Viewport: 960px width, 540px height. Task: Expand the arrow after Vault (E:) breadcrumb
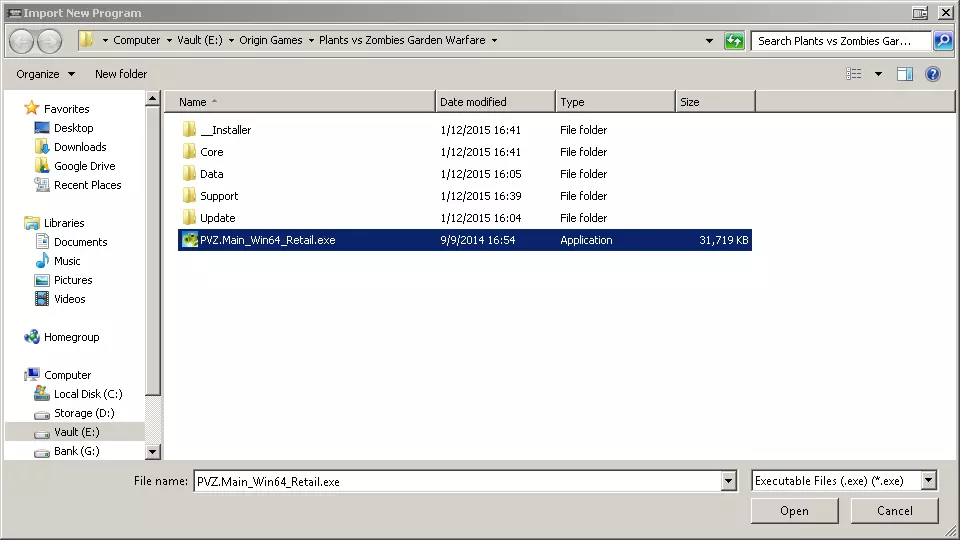[x=231, y=40]
